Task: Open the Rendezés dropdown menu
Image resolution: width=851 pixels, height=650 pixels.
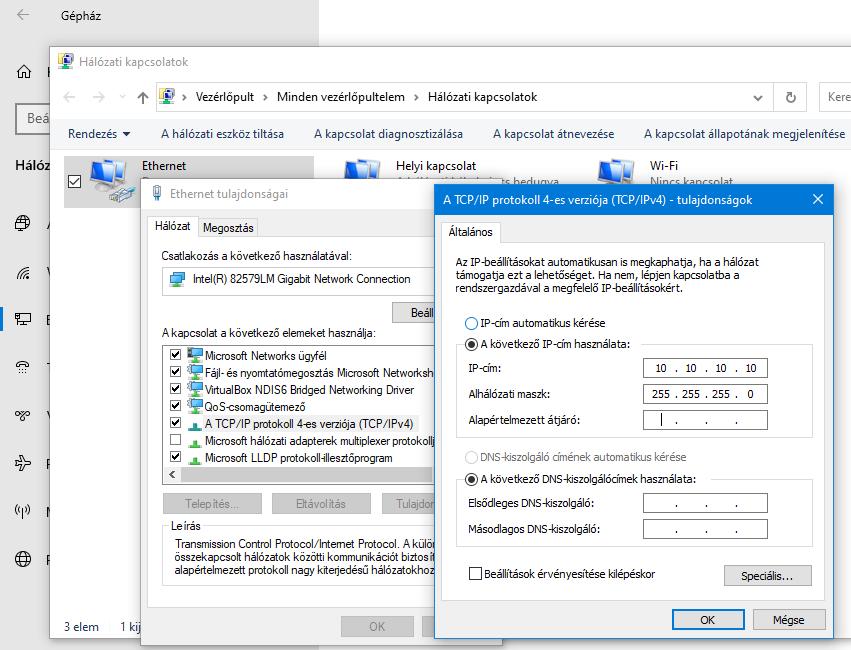Action: tap(98, 134)
